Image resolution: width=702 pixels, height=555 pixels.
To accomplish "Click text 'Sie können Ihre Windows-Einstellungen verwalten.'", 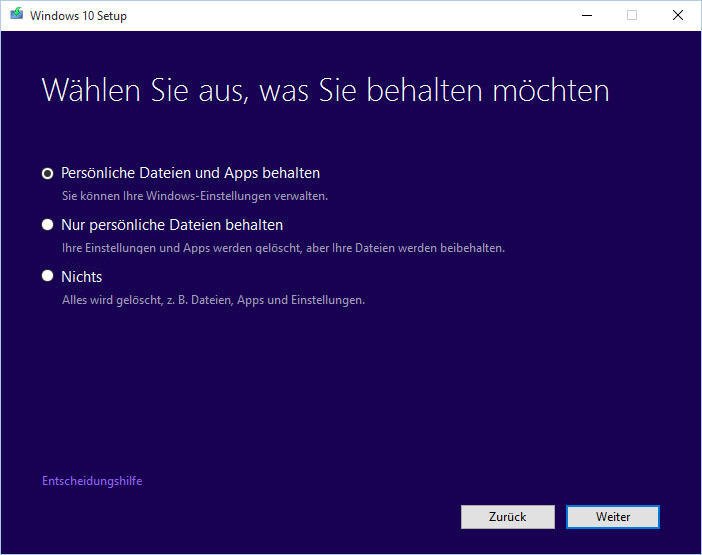I will click(x=195, y=196).
